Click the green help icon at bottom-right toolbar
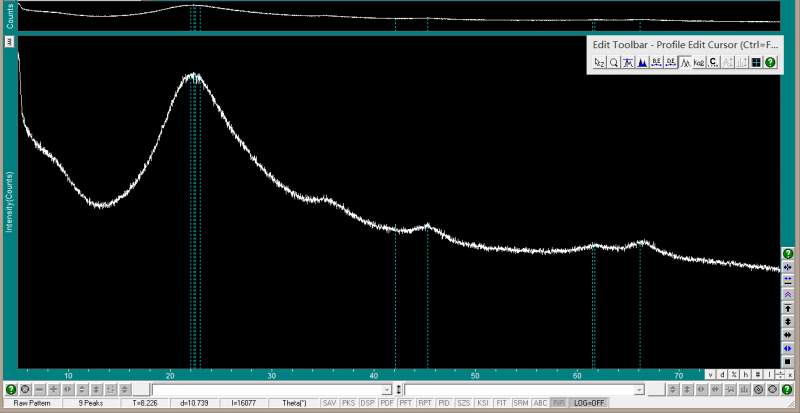 [x=787, y=390]
